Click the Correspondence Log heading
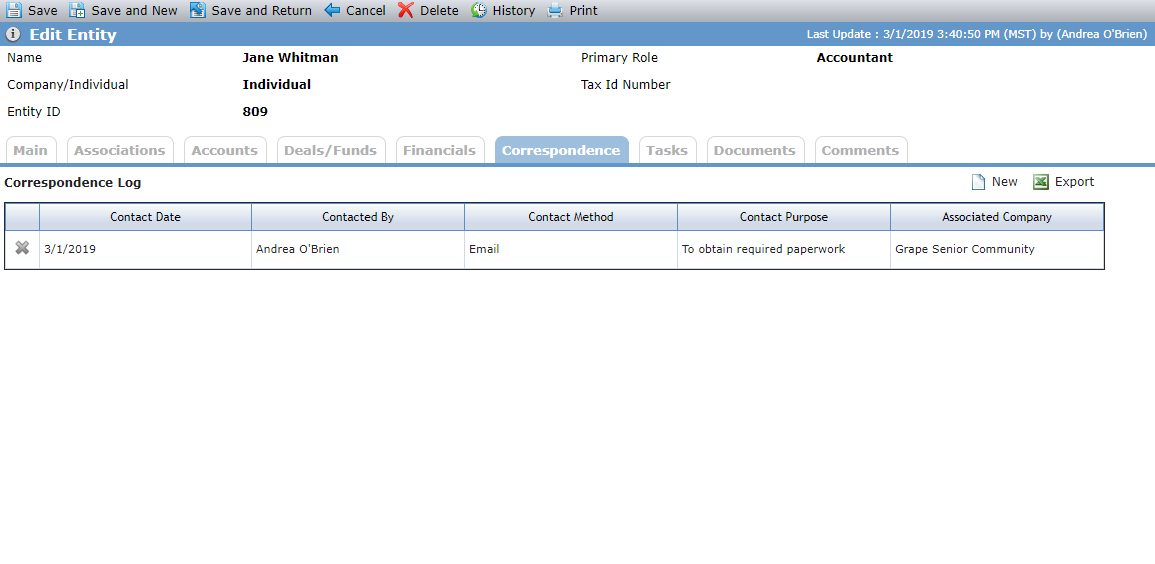Viewport: 1155px width, 564px height. click(x=73, y=182)
